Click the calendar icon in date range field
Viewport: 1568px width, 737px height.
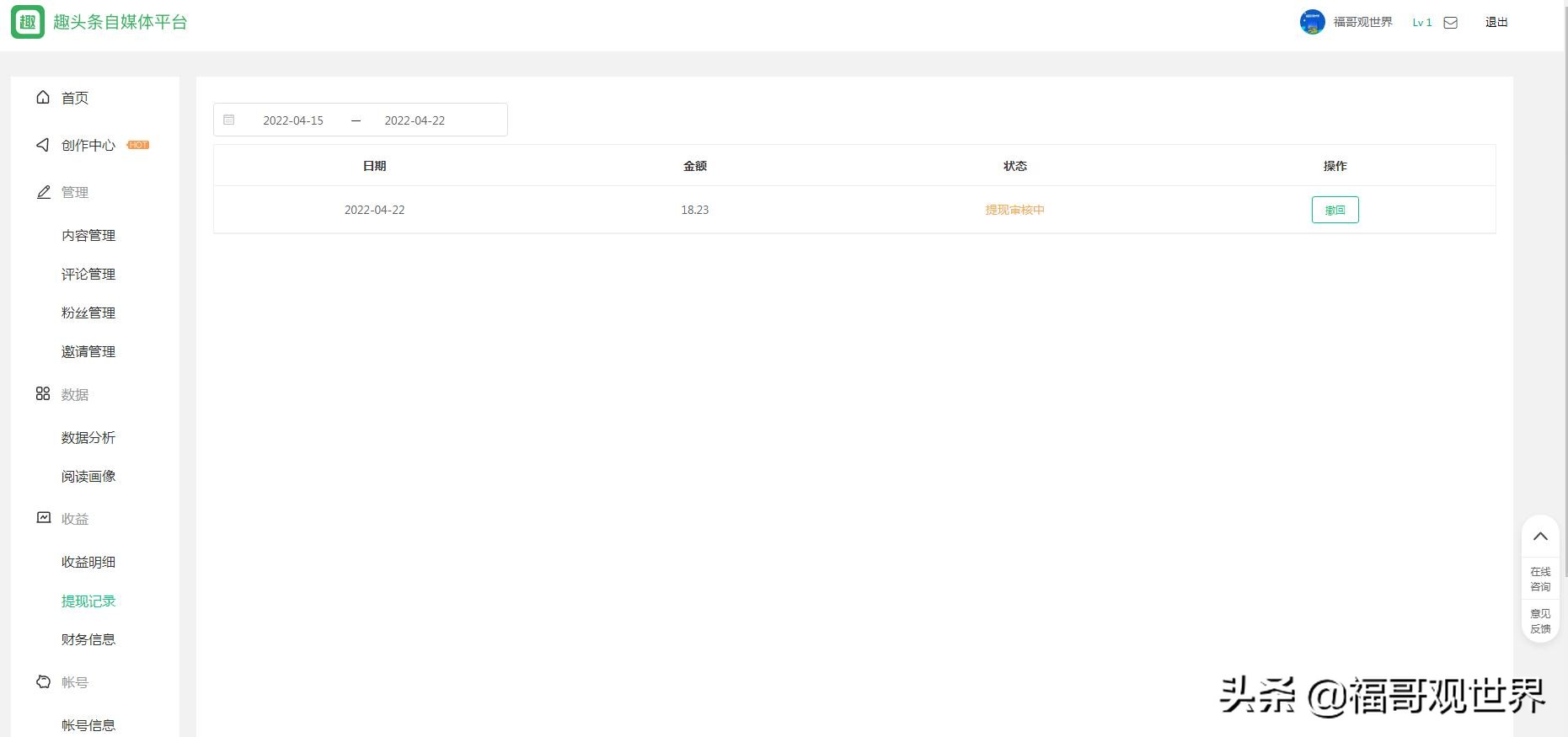228,120
